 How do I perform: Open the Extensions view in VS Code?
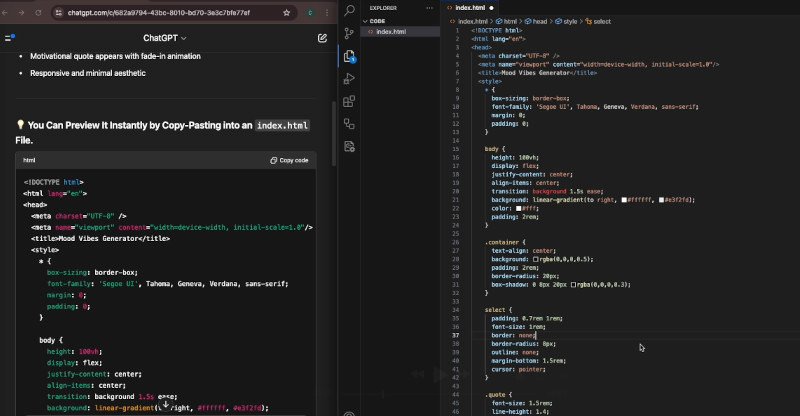pyautogui.click(x=349, y=101)
